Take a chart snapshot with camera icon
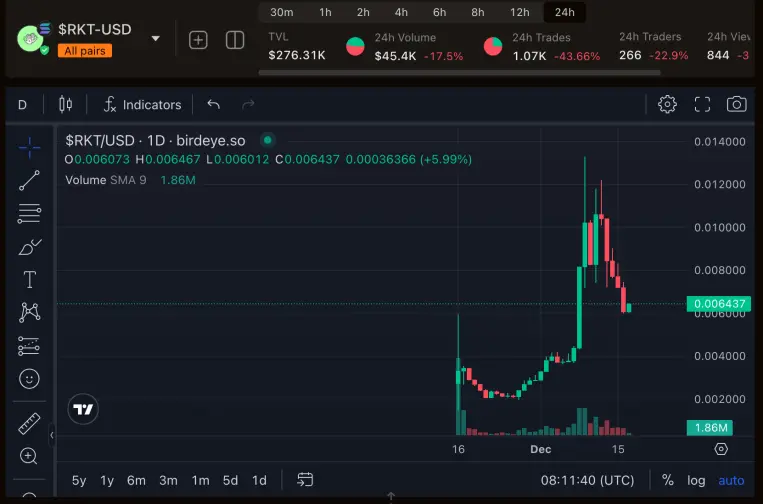The image size is (763, 504). (x=737, y=104)
